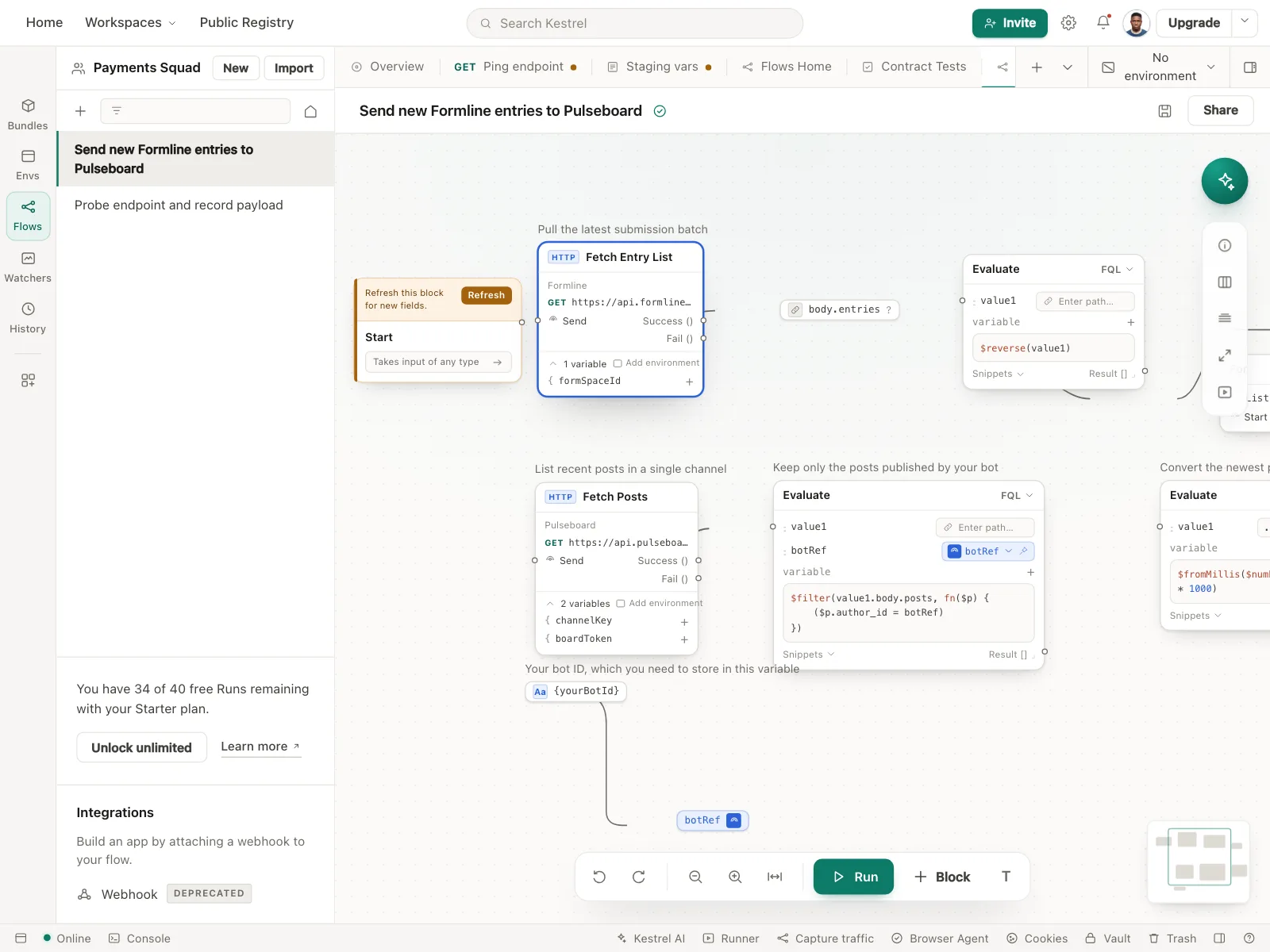Click the flow filter input field
The height and width of the screenshot is (952, 1270).
[195, 111]
